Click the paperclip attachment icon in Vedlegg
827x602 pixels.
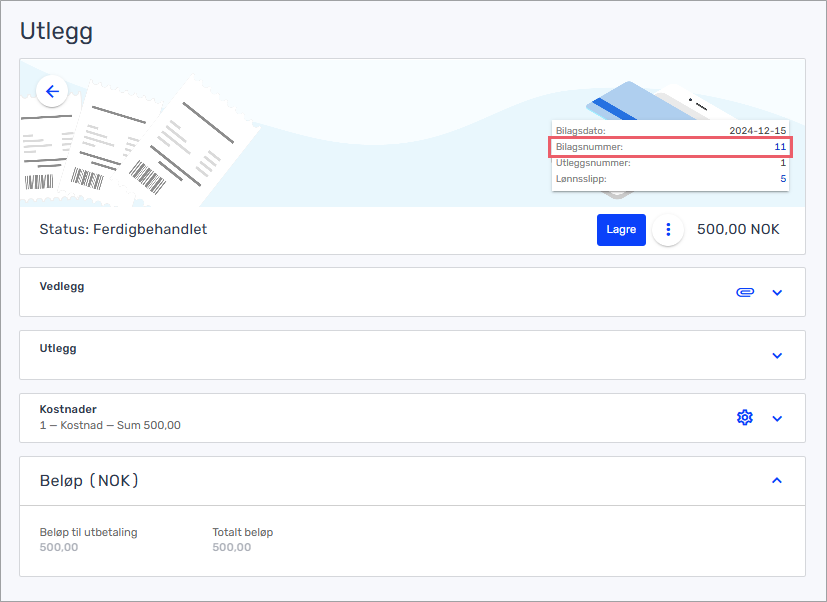(745, 292)
